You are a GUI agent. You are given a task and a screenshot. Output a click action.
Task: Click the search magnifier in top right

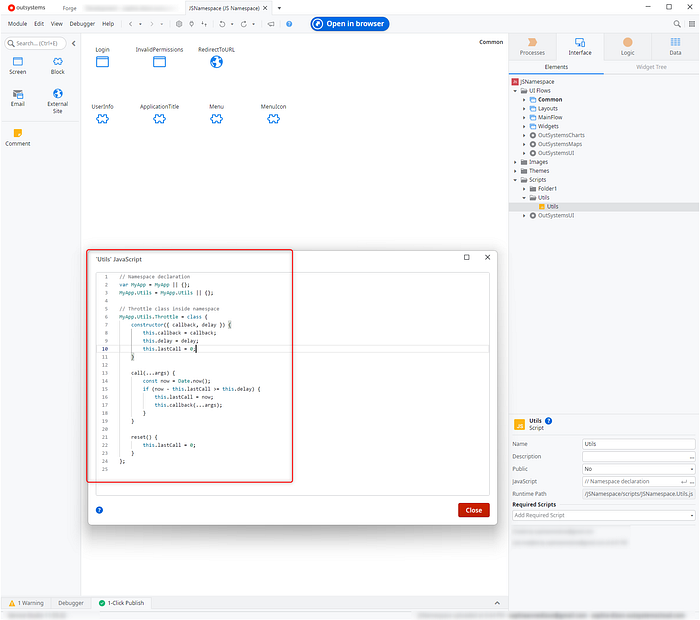(676, 23)
